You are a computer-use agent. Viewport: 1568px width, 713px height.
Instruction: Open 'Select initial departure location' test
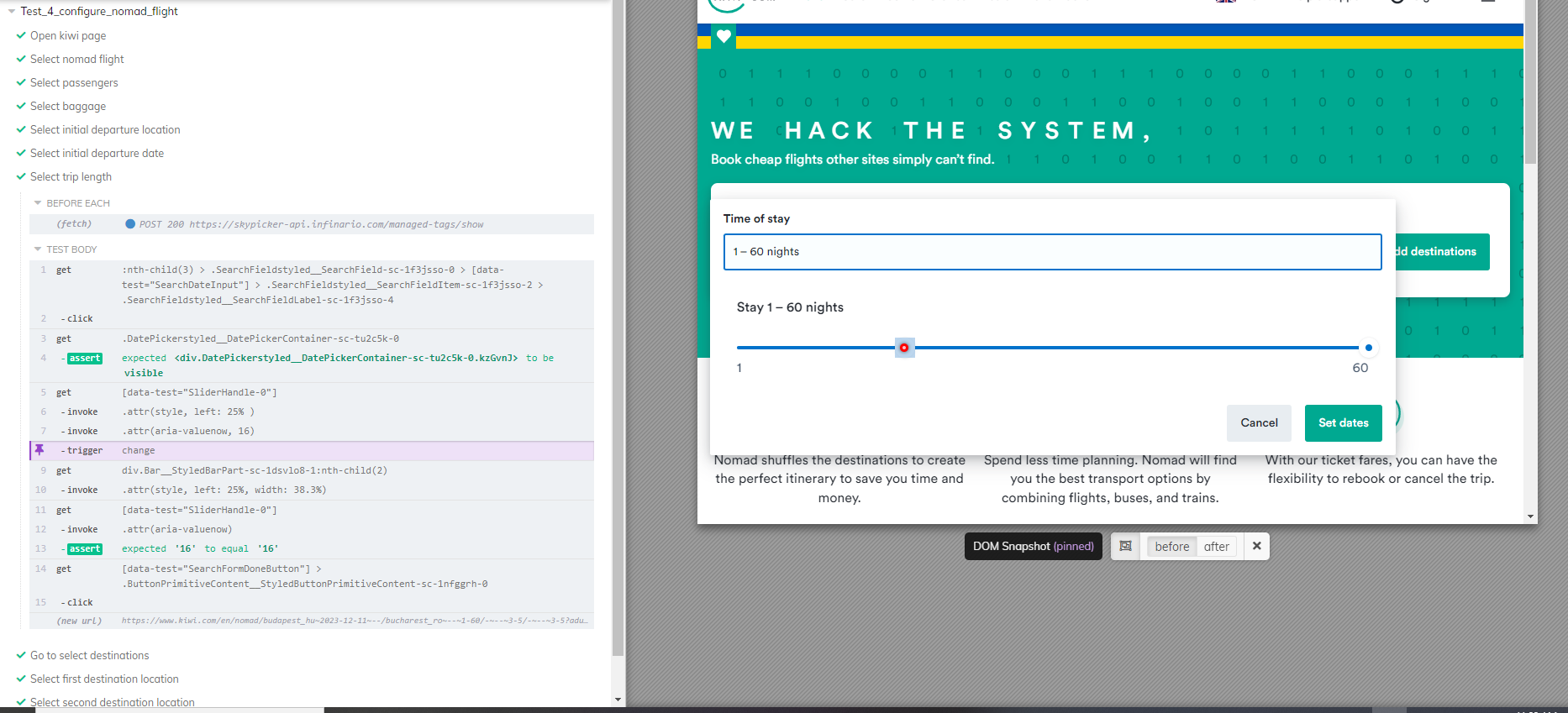click(x=105, y=129)
